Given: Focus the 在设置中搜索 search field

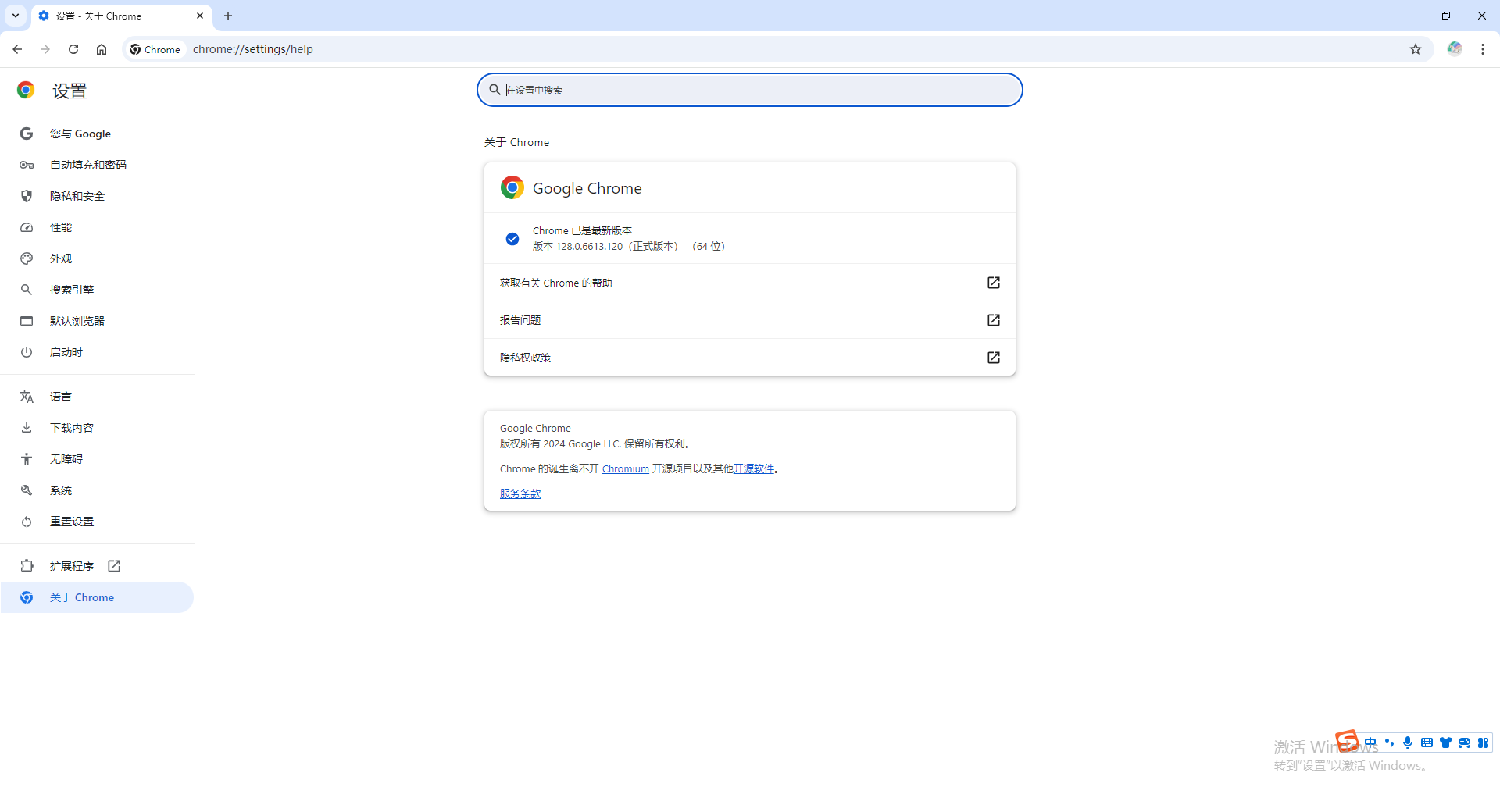Looking at the screenshot, I should (x=750, y=90).
